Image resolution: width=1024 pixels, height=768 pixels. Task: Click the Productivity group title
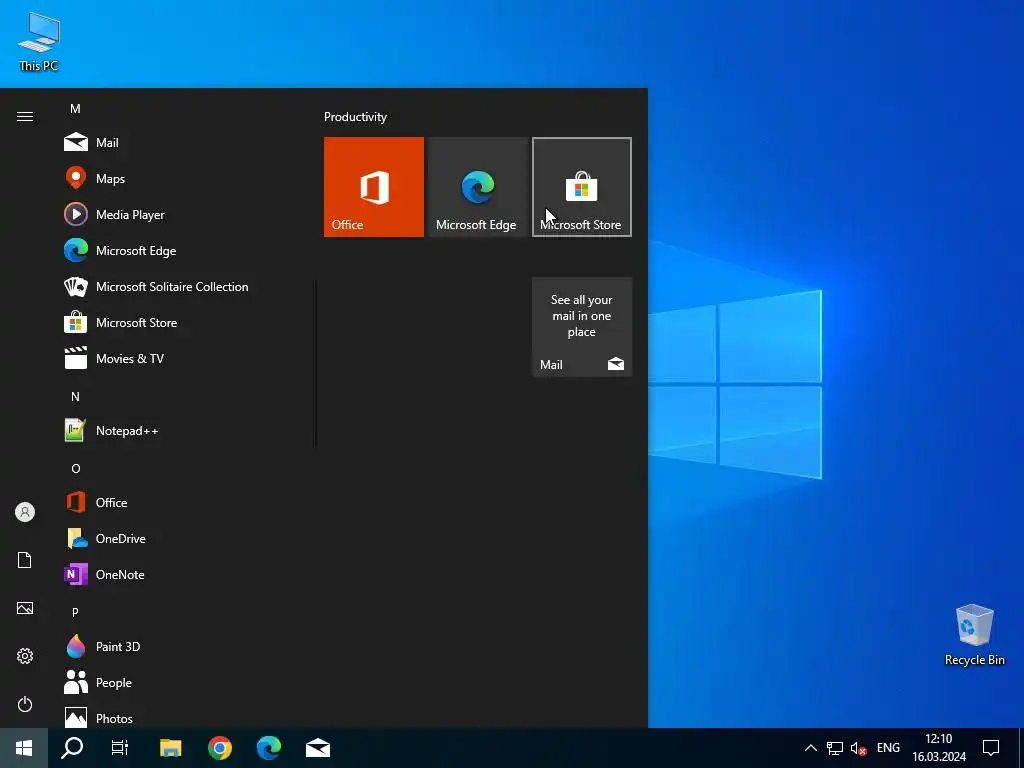pos(355,117)
